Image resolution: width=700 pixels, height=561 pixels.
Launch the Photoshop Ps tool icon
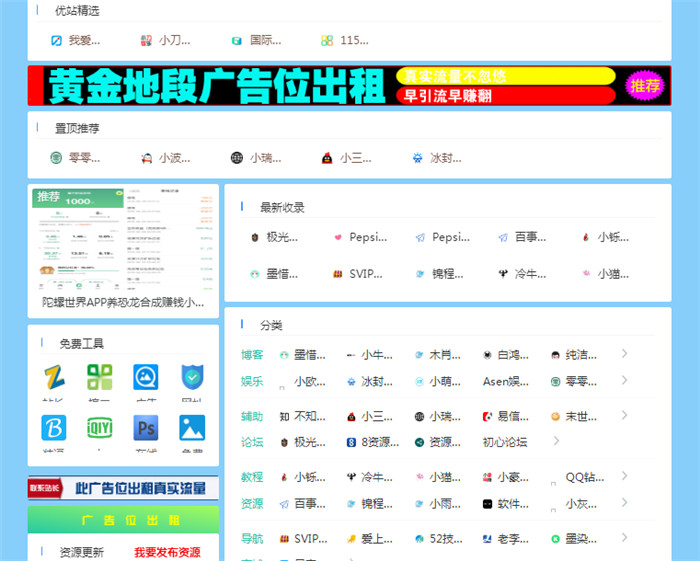[x=146, y=428]
